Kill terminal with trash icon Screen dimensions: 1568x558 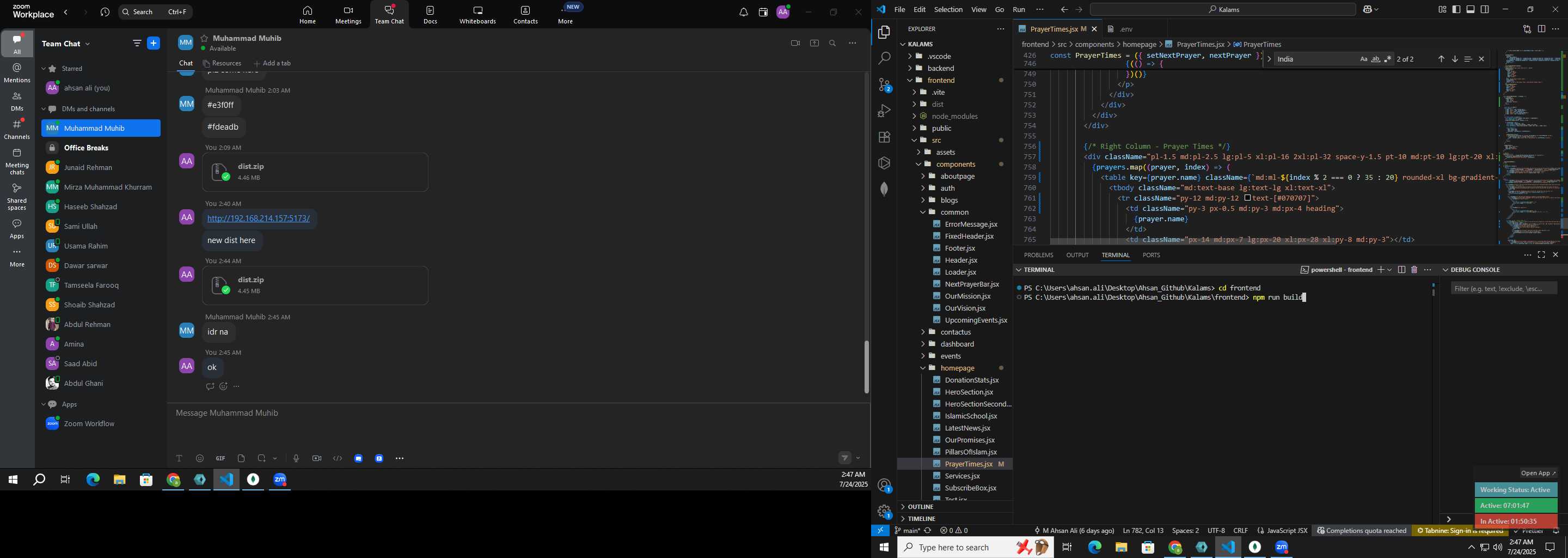tap(1414, 270)
